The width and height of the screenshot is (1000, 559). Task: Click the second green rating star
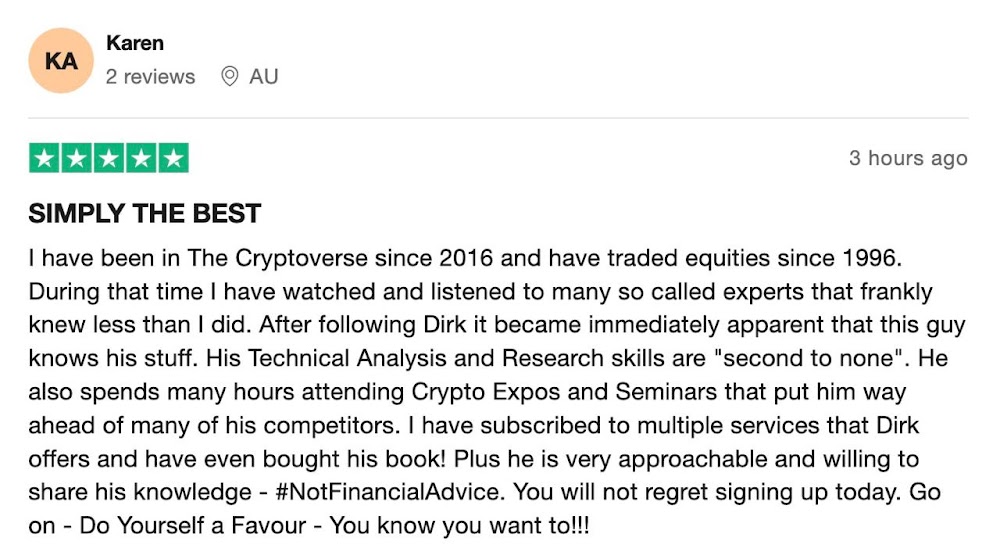pos(76,158)
